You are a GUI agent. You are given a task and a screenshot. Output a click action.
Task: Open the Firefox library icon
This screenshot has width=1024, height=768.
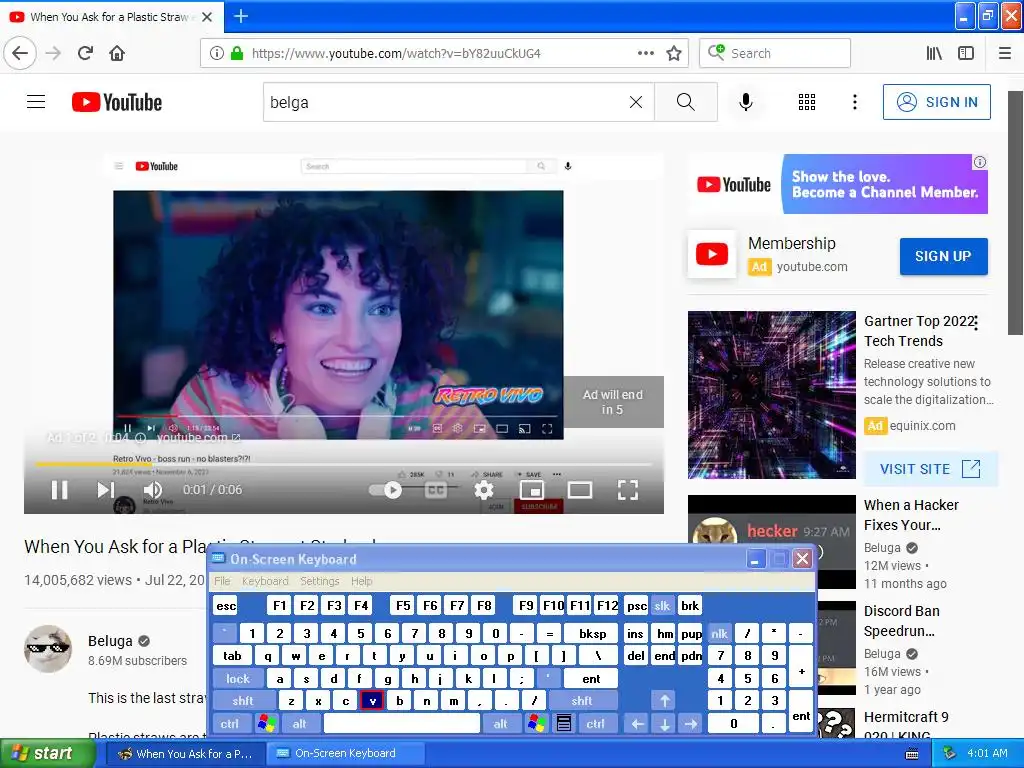tap(934, 53)
